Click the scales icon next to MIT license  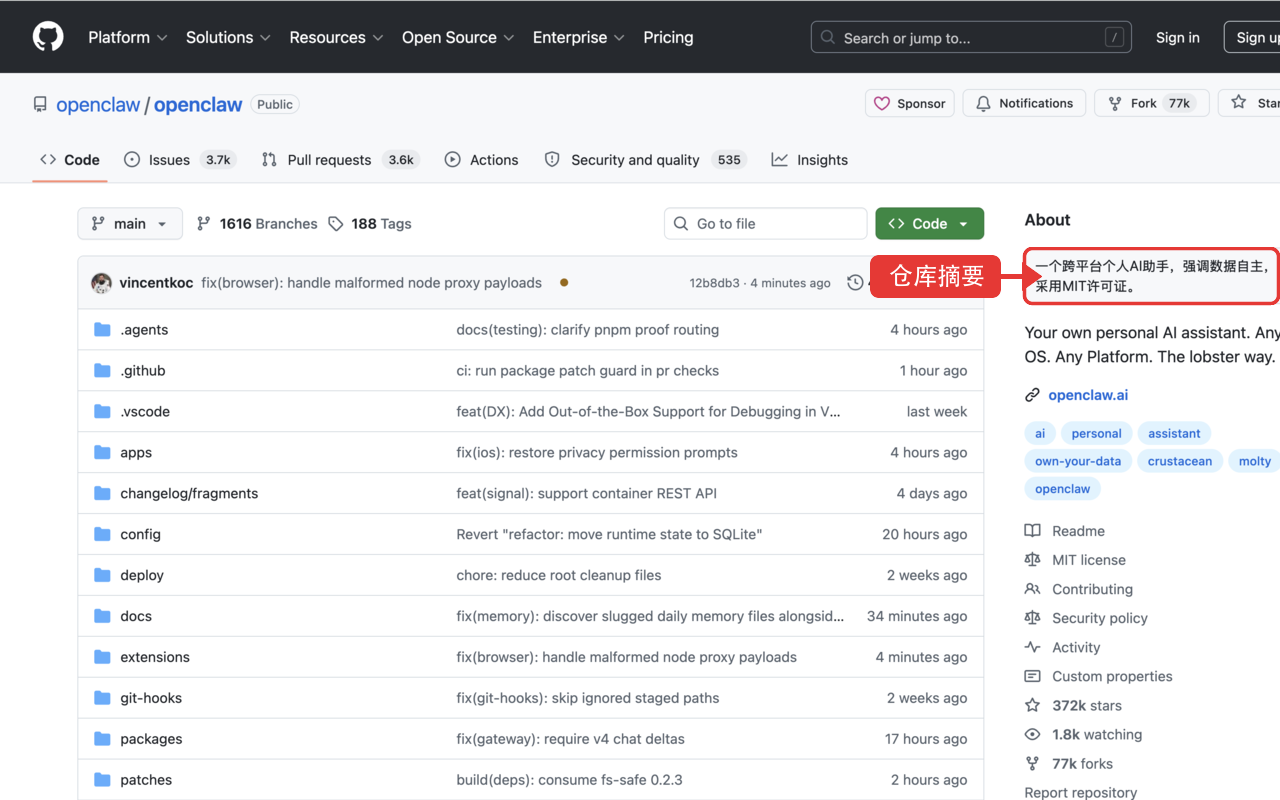click(x=1033, y=560)
